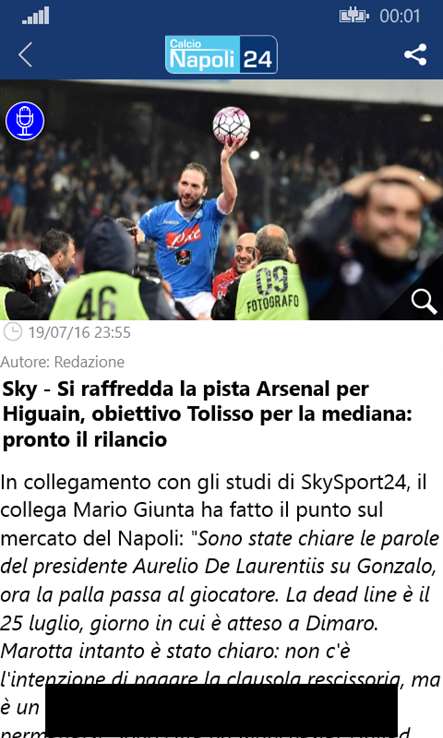443x738 pixels.
Task: Tap the clock icon beside the date
Action: (x=12, y=332)
